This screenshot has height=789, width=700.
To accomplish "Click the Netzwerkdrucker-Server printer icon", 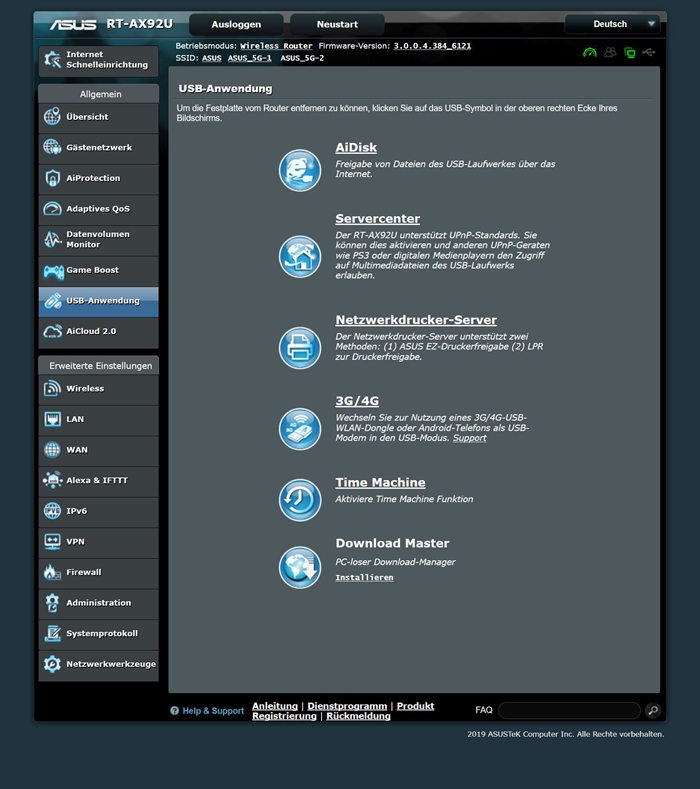I will click(x=300, y=348).
